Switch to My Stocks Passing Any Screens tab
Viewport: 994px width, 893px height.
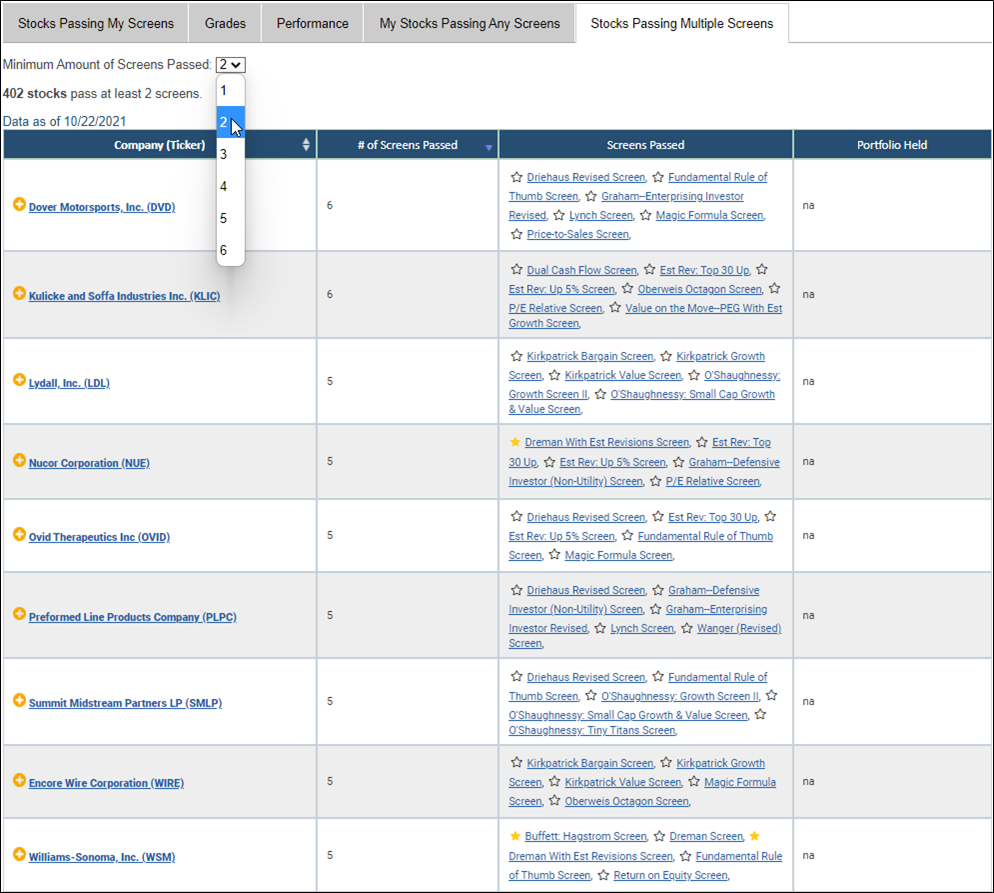[470, 23]
